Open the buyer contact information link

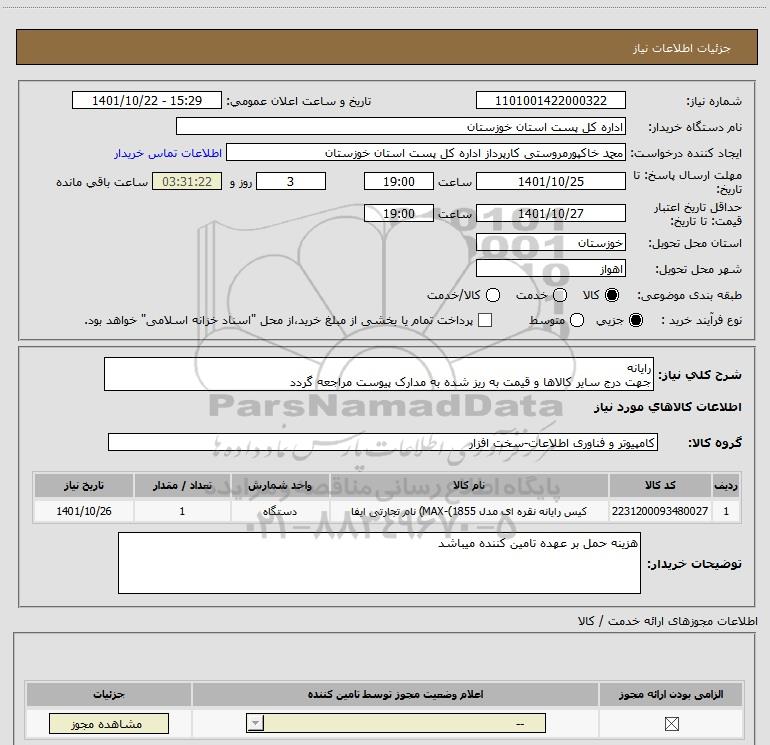click(168, 153)
